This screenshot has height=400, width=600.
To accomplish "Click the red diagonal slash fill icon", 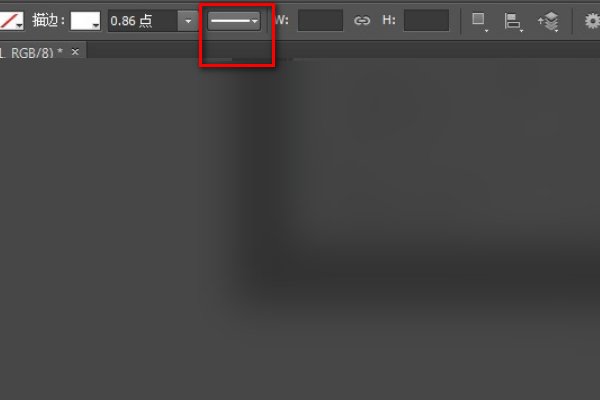I will pos(8,21).
